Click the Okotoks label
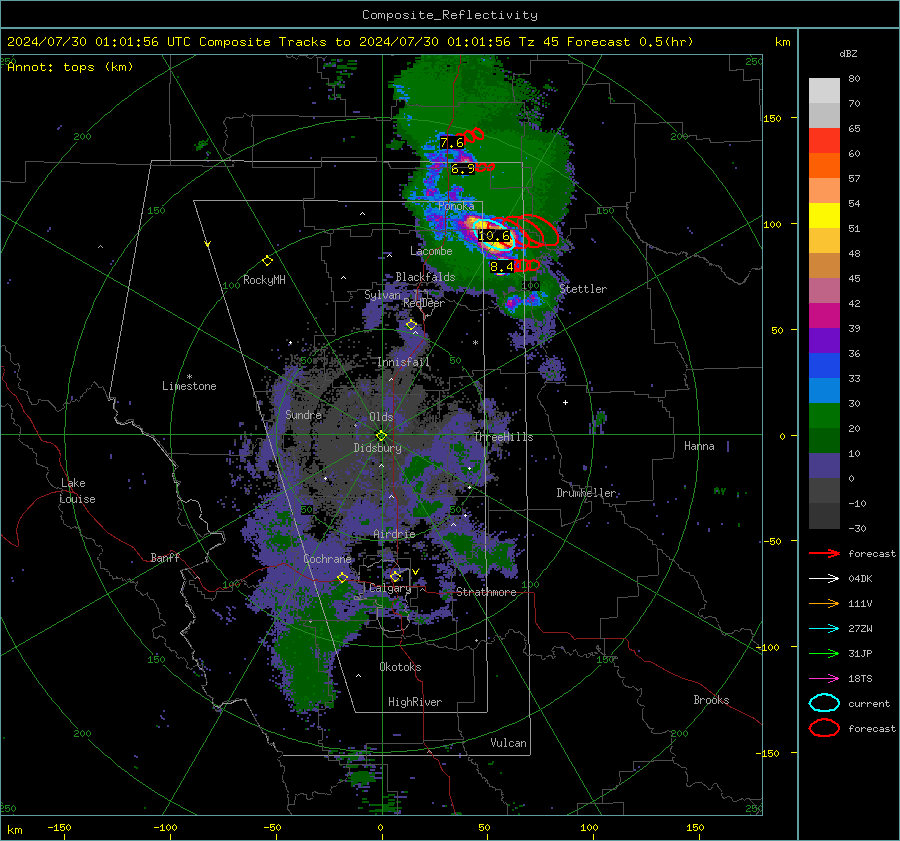This screenshot has height=841, width=900. (401, 667)
